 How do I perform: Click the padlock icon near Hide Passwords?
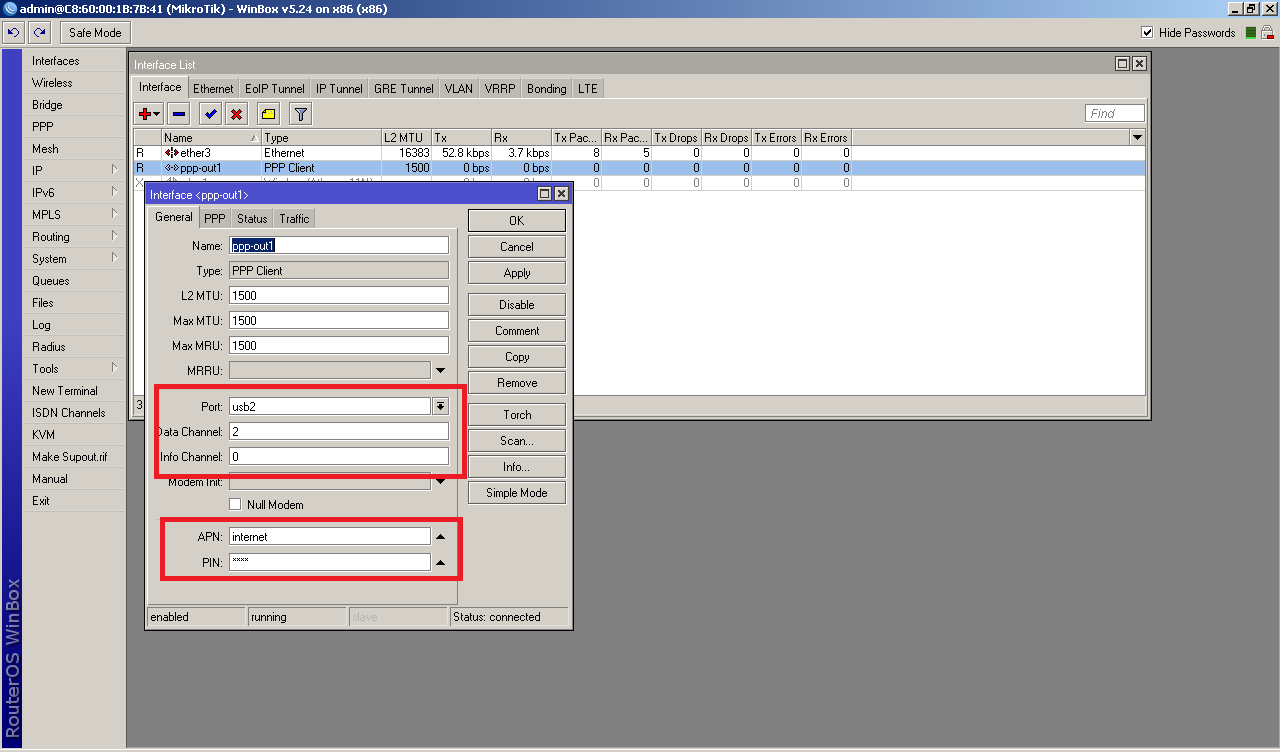[1267, 33]
